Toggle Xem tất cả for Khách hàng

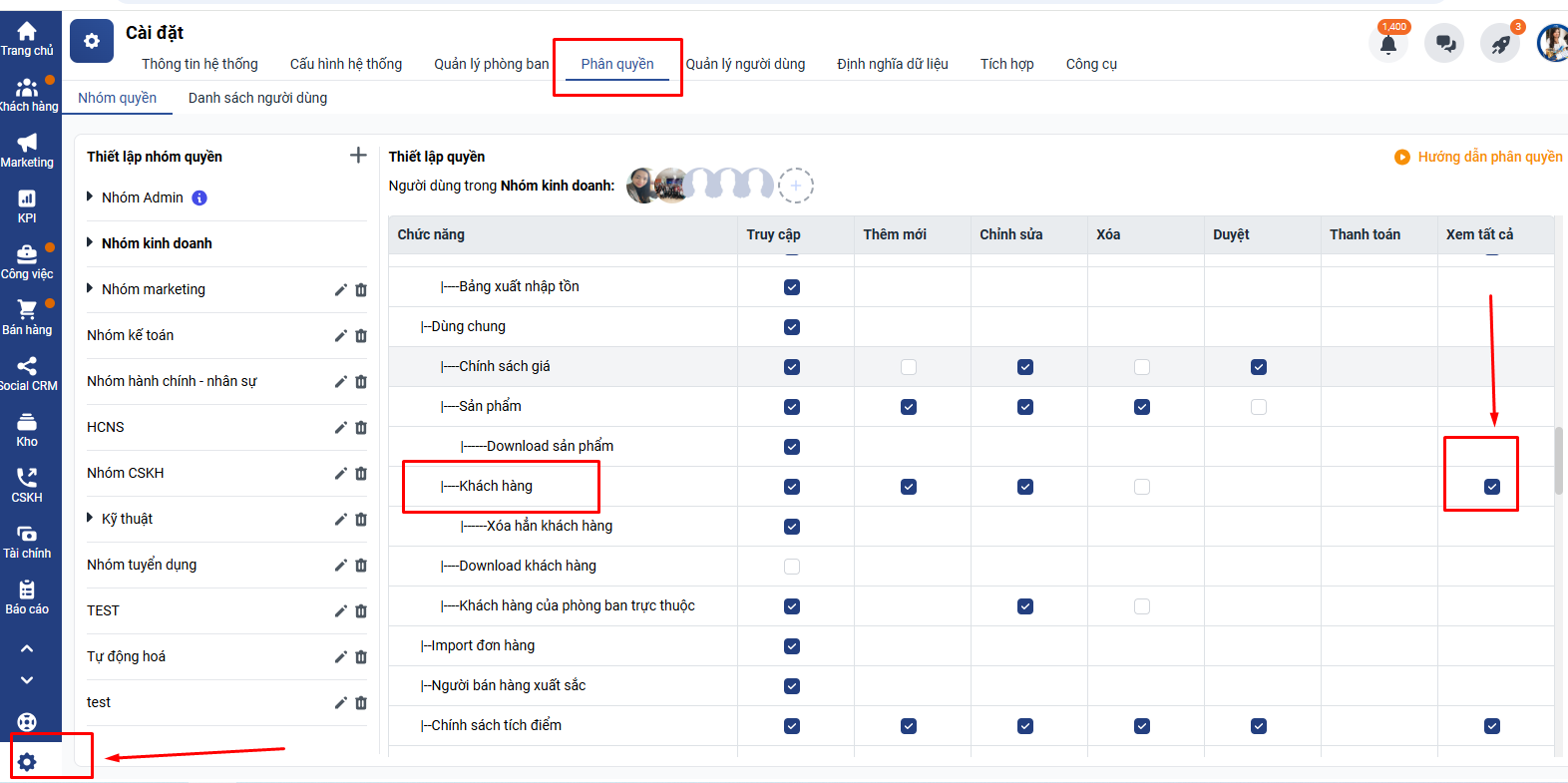point(1491,487)
